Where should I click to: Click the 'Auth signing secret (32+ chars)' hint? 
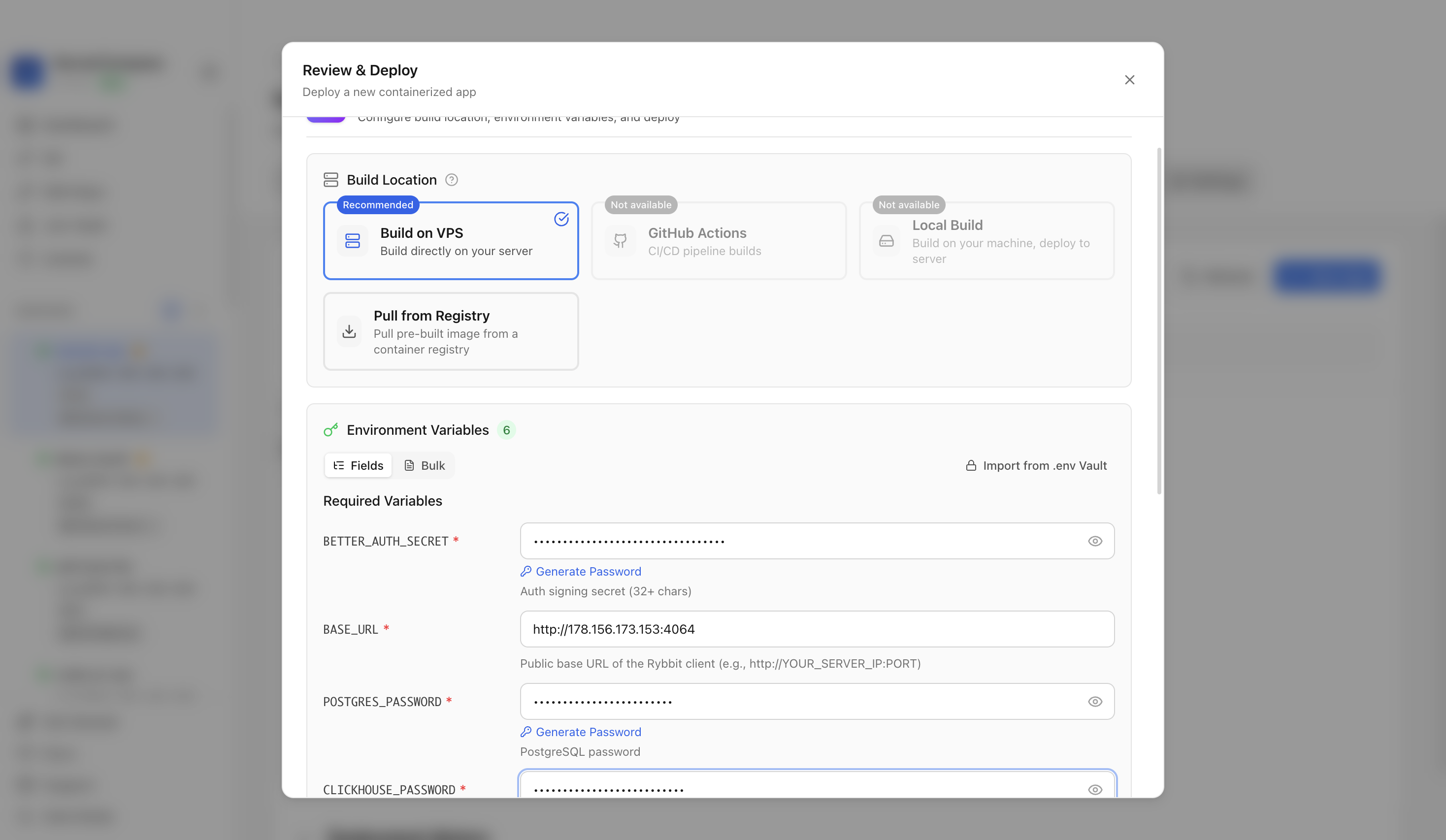(x=605, y=591)
